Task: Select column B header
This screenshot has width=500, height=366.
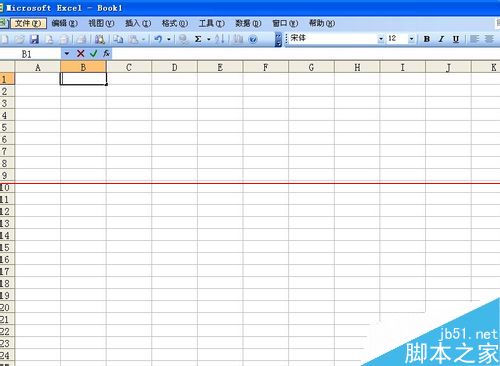Action: (83, 67)
